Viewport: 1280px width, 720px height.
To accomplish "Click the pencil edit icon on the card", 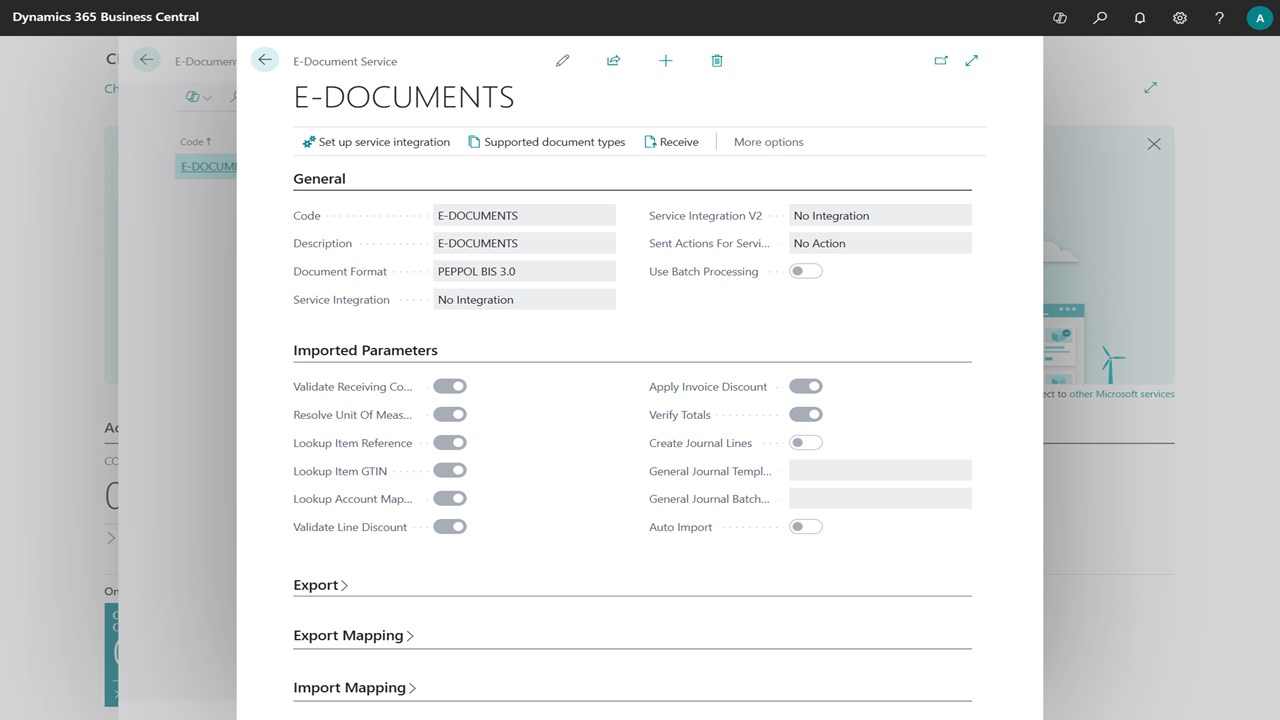I will (563, 61).
